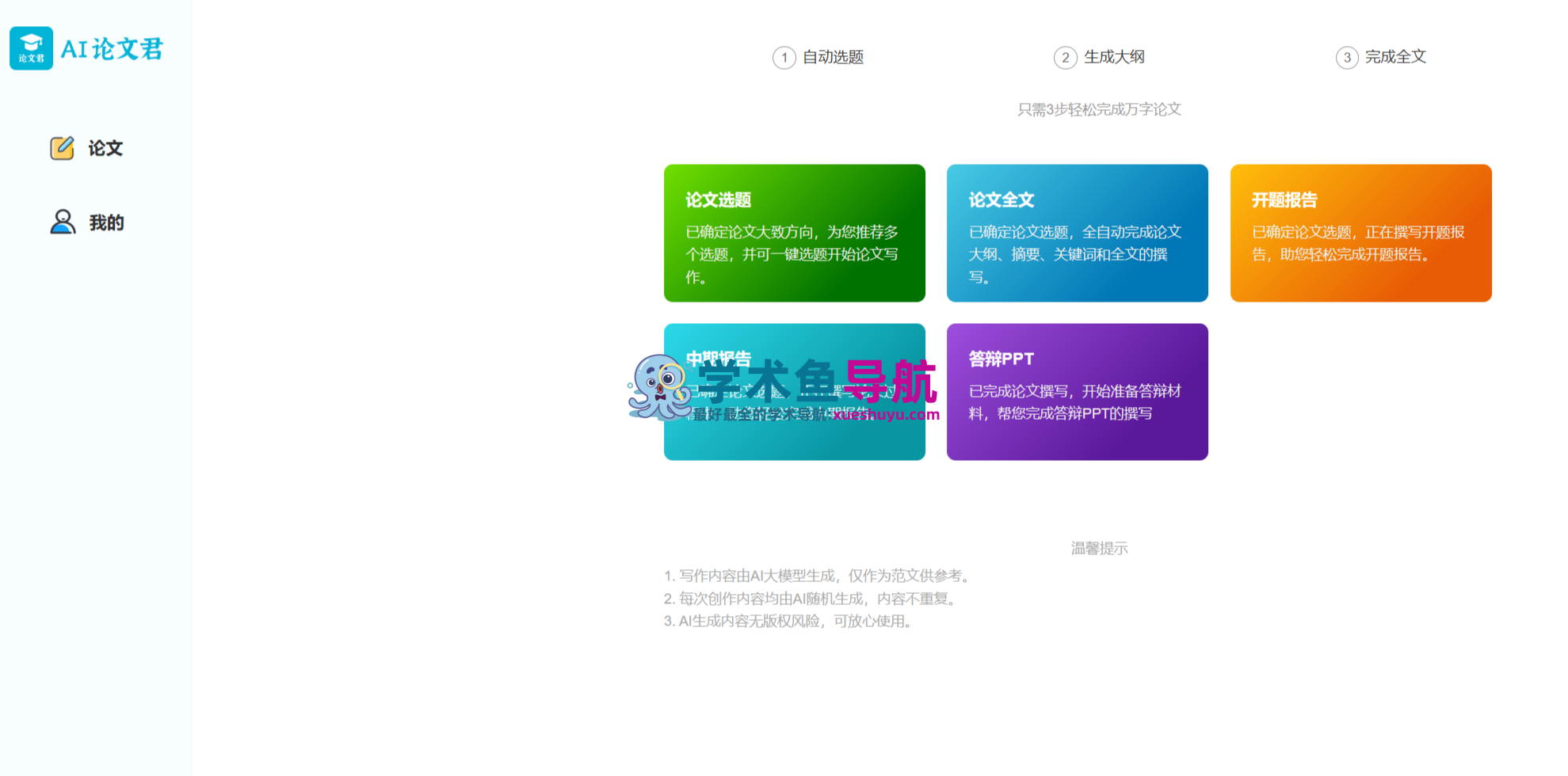Click tip 'AI生成内容无版权风险，可放心使用'

click(791, 622)
